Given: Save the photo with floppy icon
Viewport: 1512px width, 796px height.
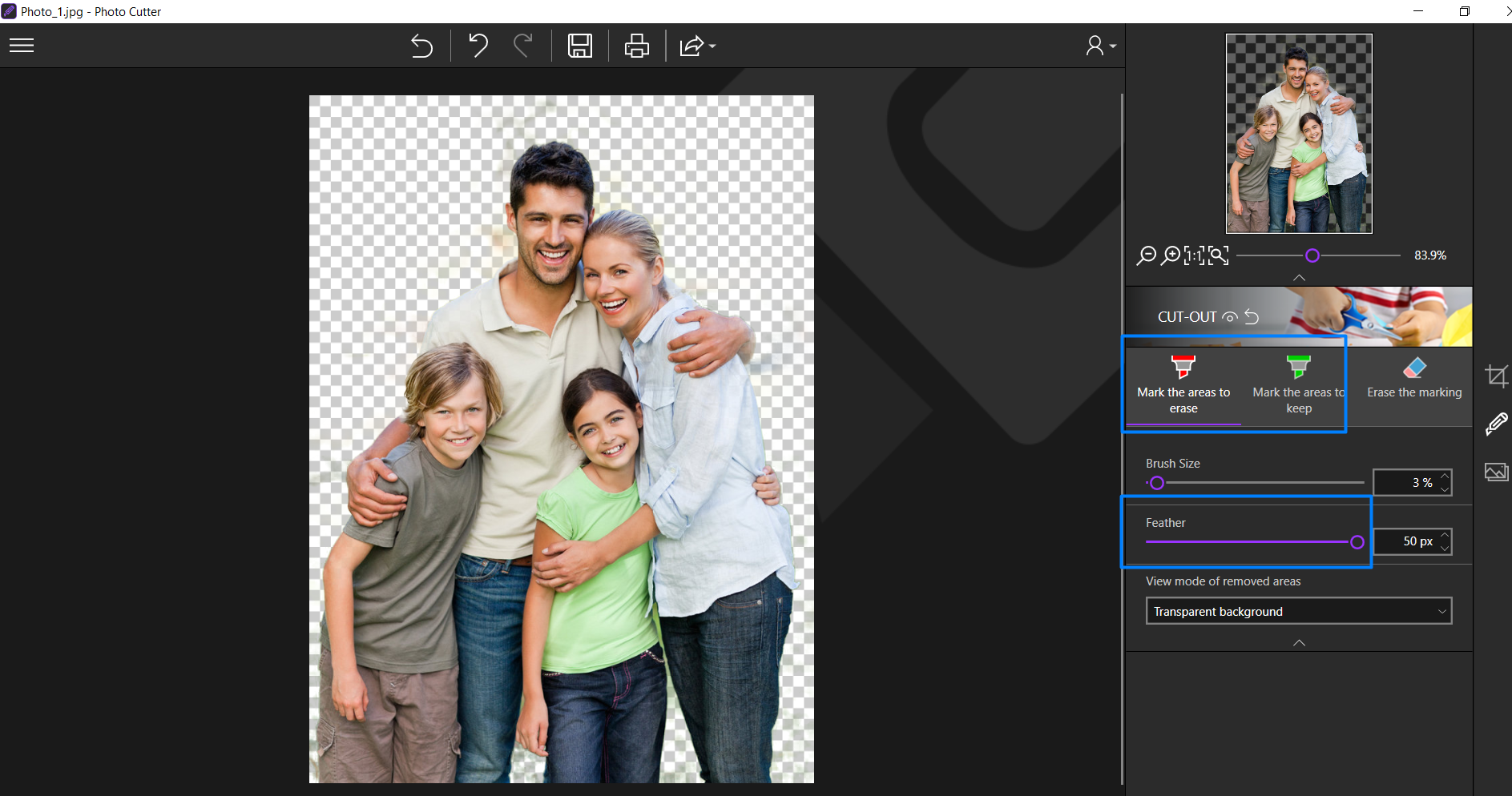Looking at the screenshot, I should [580, 46].
